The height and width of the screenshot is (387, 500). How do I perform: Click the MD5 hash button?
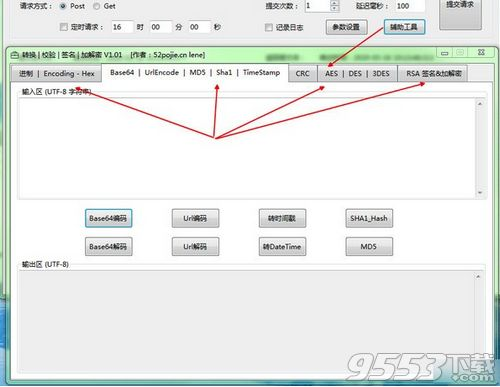click(369, 247)
